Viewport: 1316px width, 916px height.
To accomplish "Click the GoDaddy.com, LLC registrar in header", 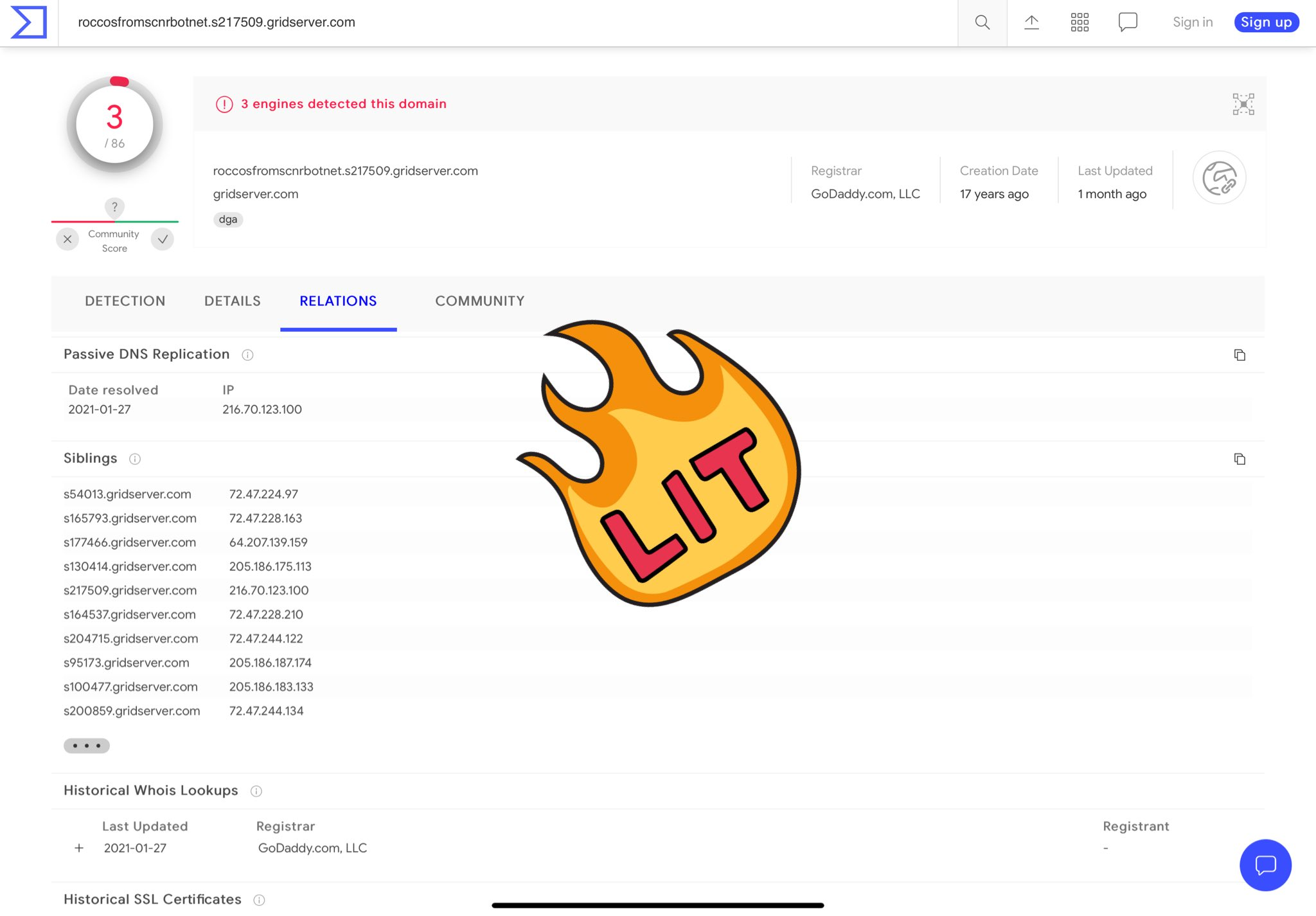I will 866,194.
